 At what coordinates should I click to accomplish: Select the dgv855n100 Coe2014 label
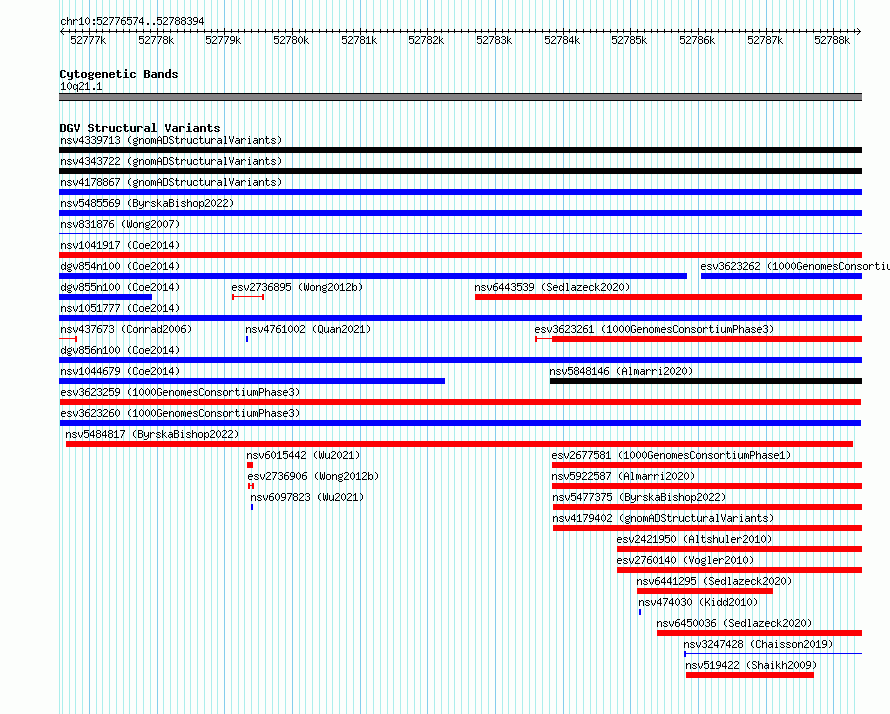click(x=120, y=287)
